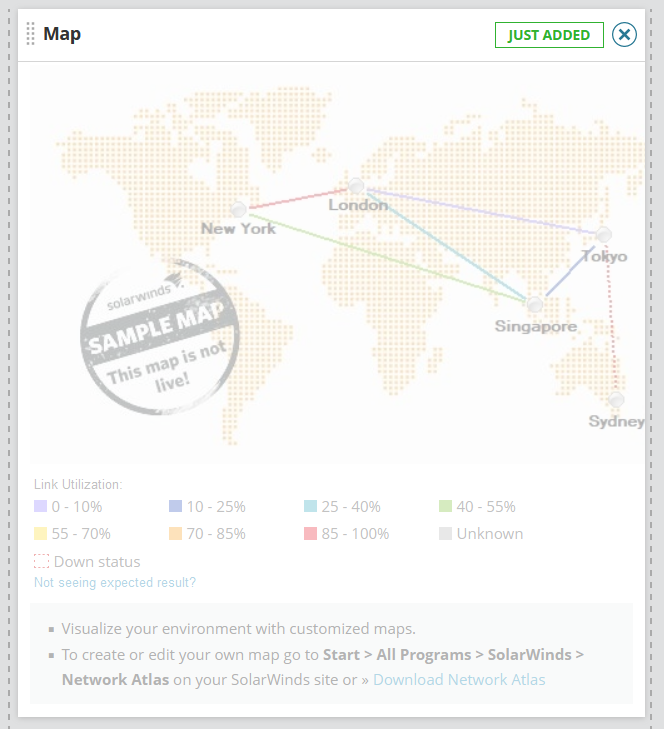Click the 0 - 10% legend swatch

(x=41, y=507)
